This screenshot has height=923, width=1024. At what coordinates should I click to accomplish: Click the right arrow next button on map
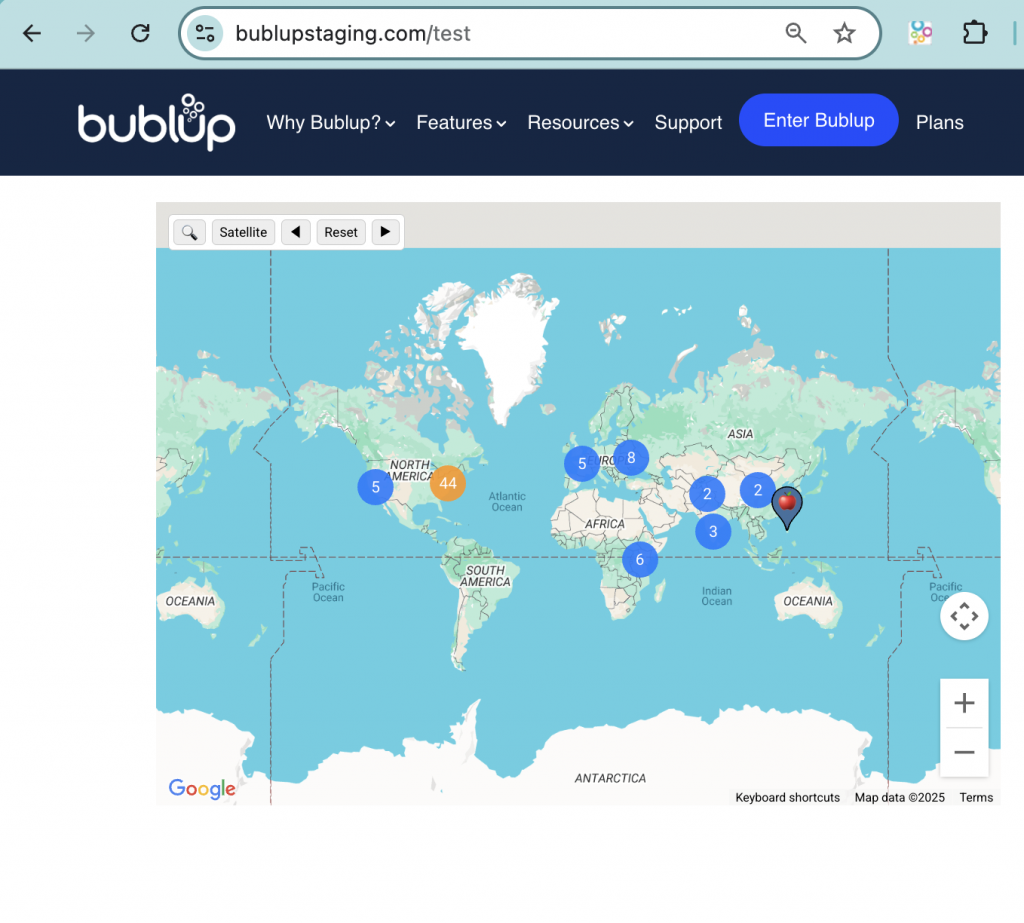[x=386, y=232]
